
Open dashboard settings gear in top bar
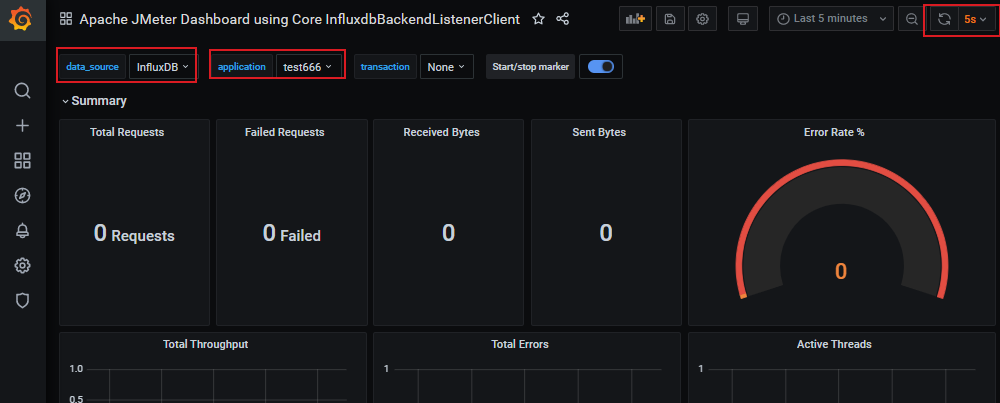tap(703, 19)
